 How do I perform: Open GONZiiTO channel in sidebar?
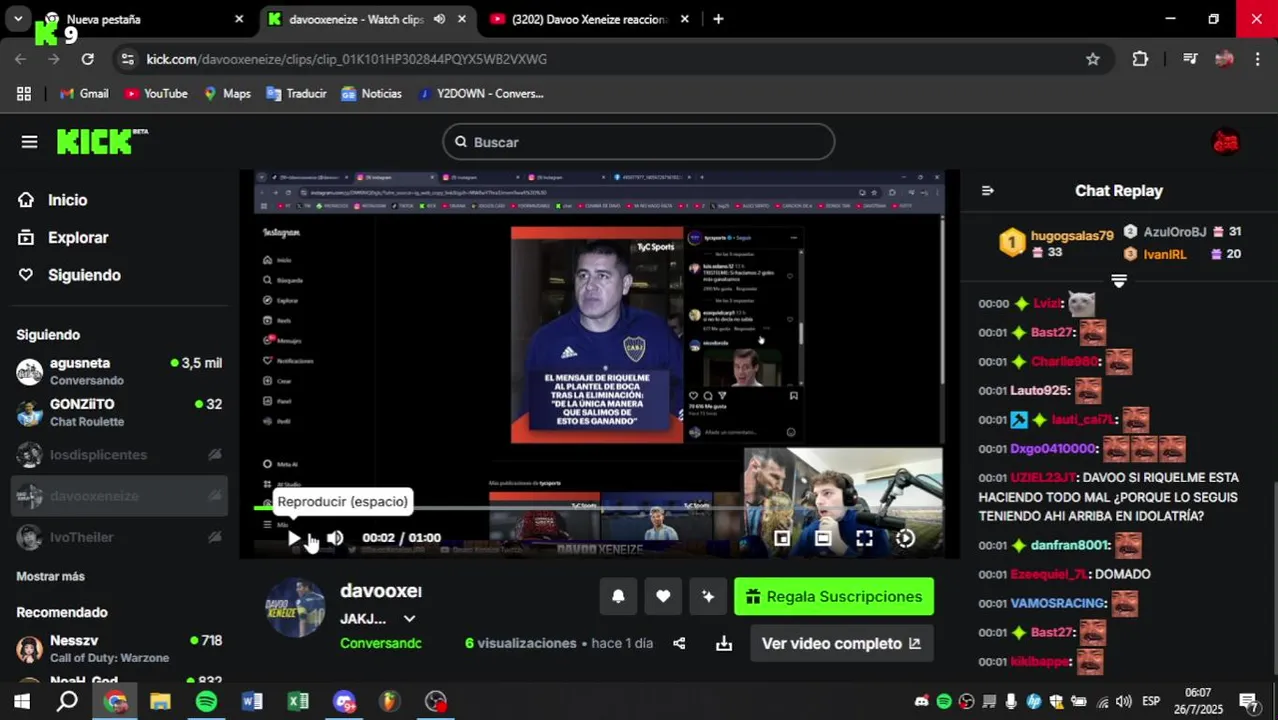pyautogui.click(x=119, y=412)
